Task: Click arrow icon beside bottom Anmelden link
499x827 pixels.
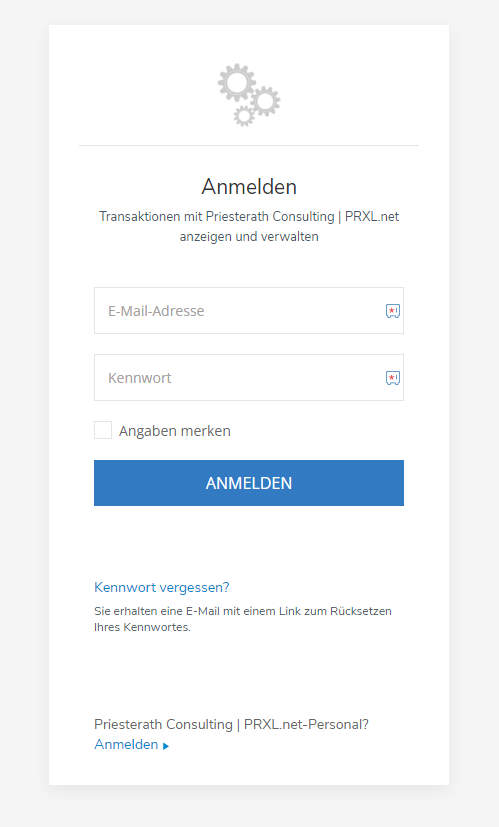Action: click(x=166, y=746)
